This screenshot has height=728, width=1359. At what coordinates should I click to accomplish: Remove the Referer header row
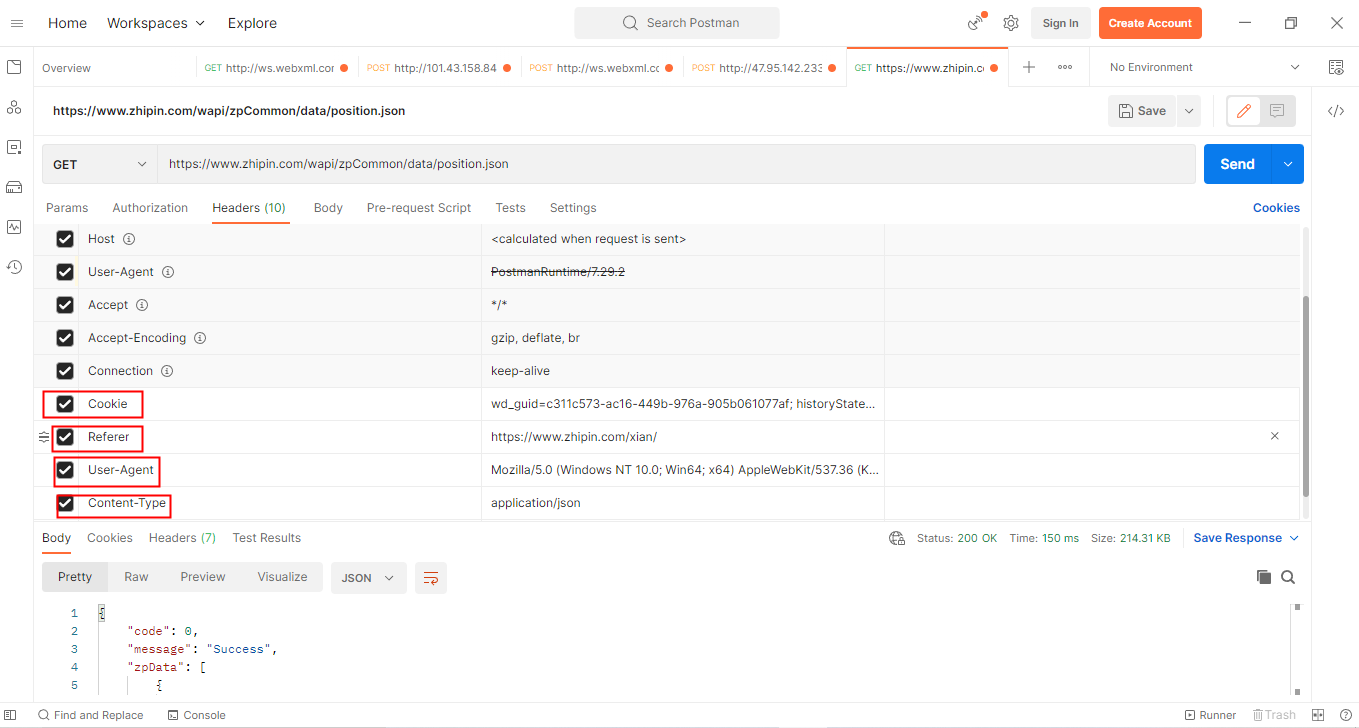click(x=1275, y=437)
